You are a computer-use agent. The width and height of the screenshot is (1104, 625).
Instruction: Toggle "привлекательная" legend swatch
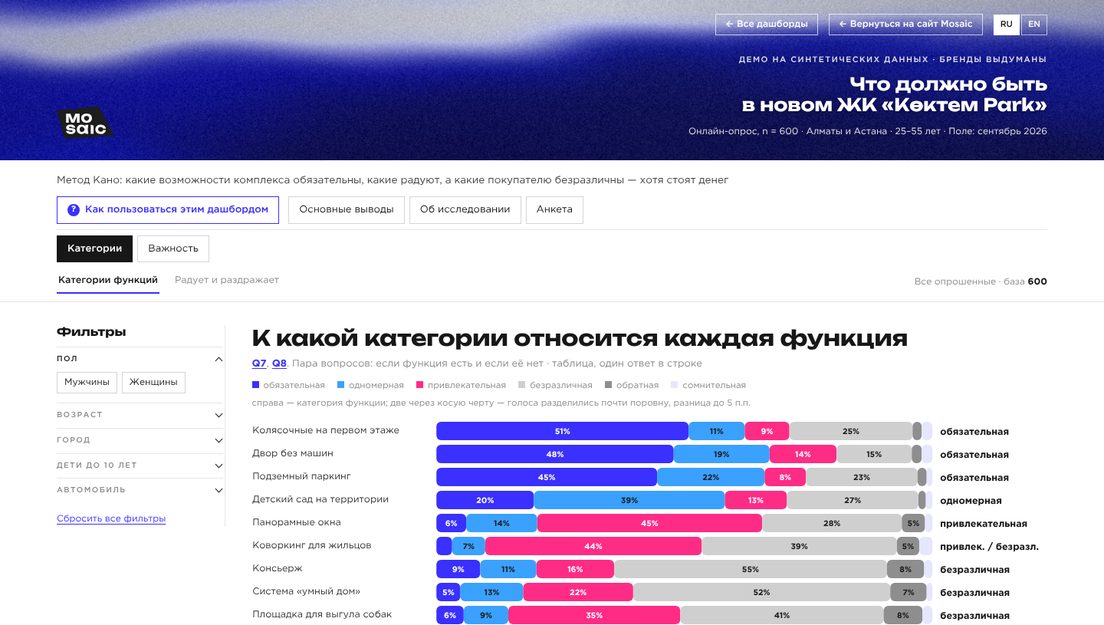(420, 385)
